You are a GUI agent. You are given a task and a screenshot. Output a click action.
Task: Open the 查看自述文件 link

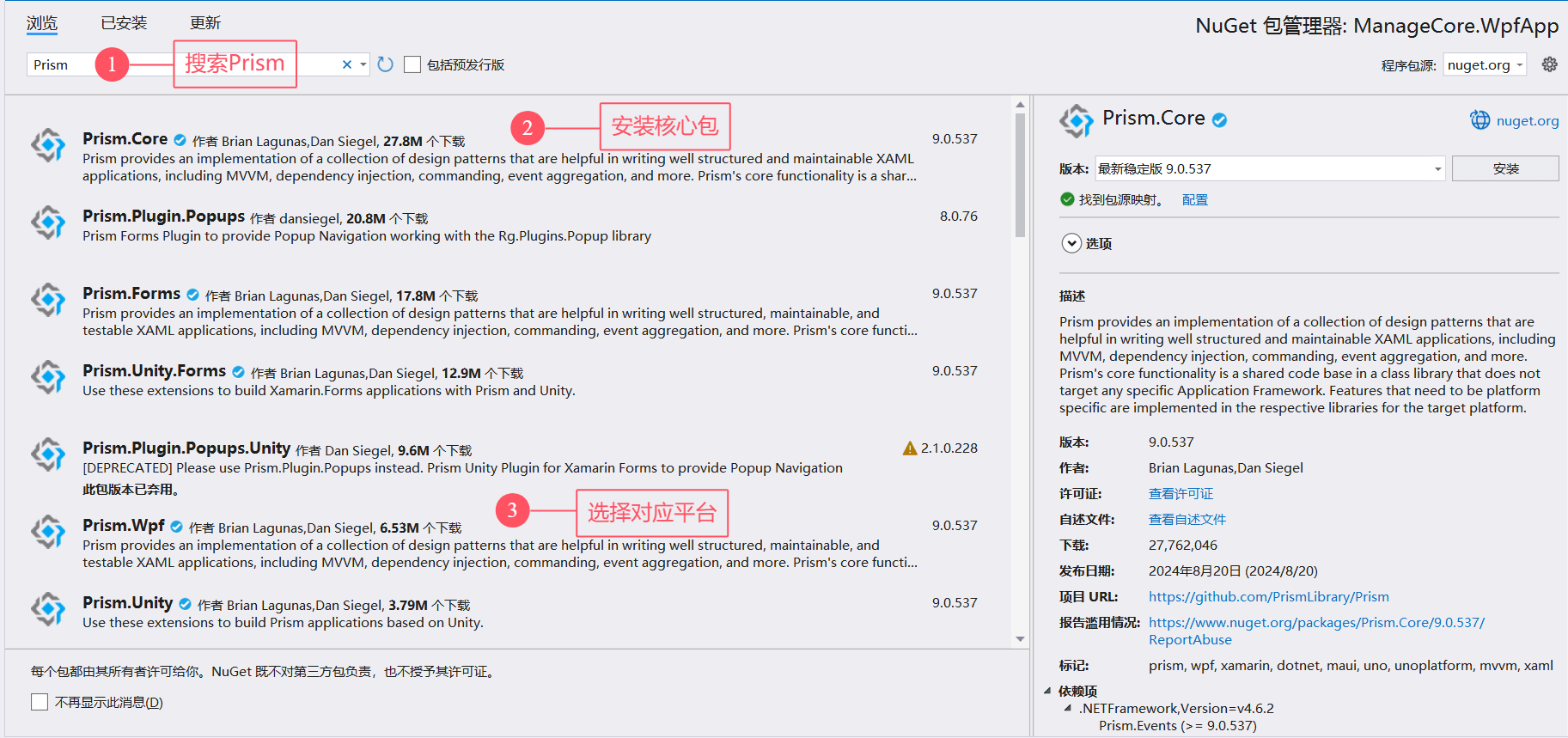click(x=1187, y=519)
